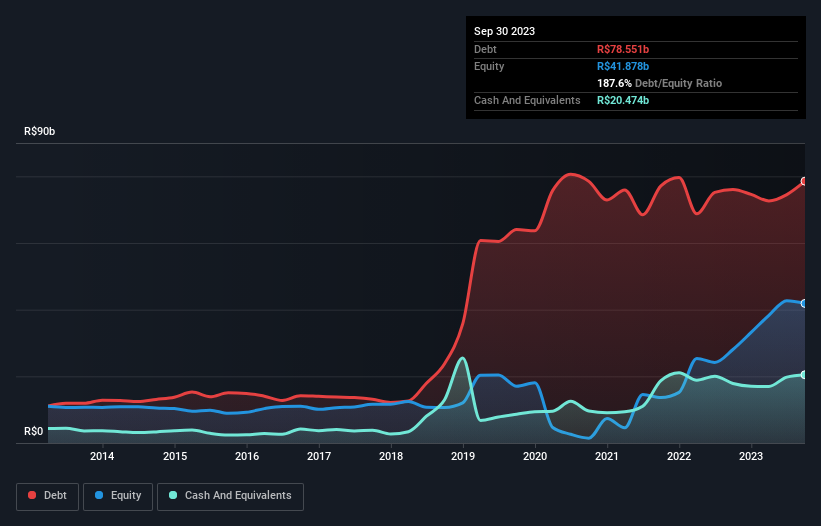821x526 pixels.
Task: Click the 2023 x-axis label
Action: [x=751, y=456]
